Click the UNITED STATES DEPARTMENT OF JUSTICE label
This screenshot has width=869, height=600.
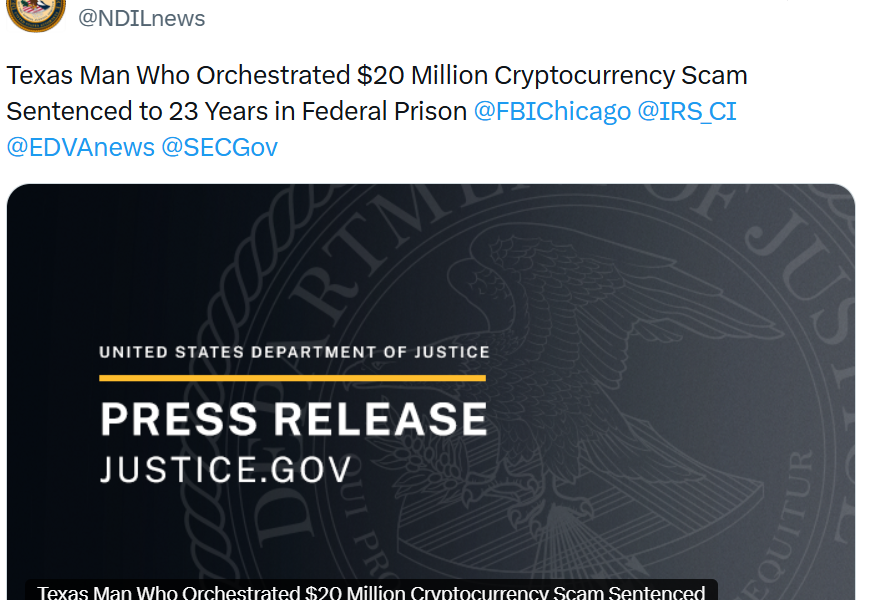[x=292, y=351]
